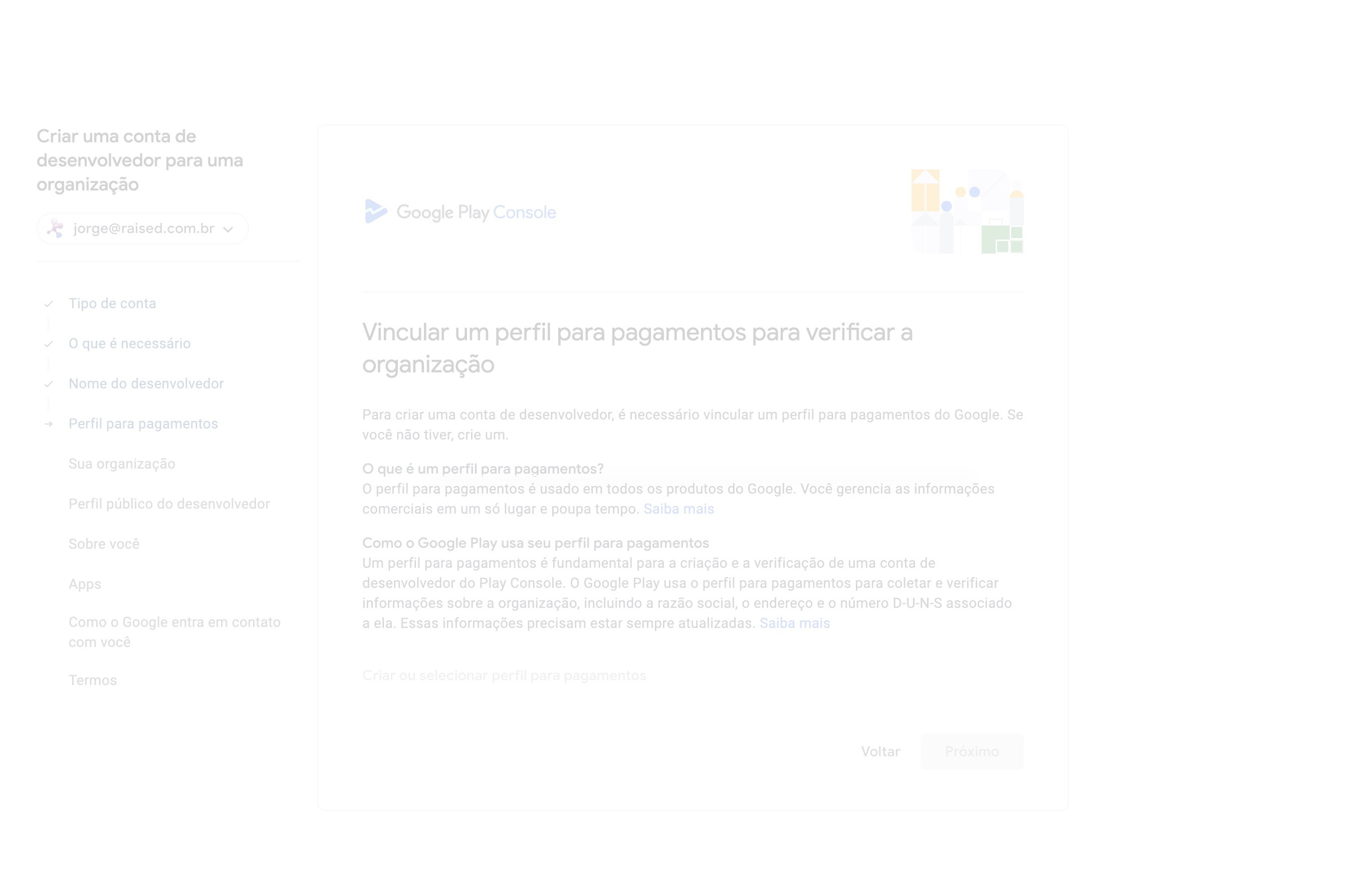Toggle the O que é necessário completed step
The width and height of the screenshot is (1372, 876).
pos(130,343)
